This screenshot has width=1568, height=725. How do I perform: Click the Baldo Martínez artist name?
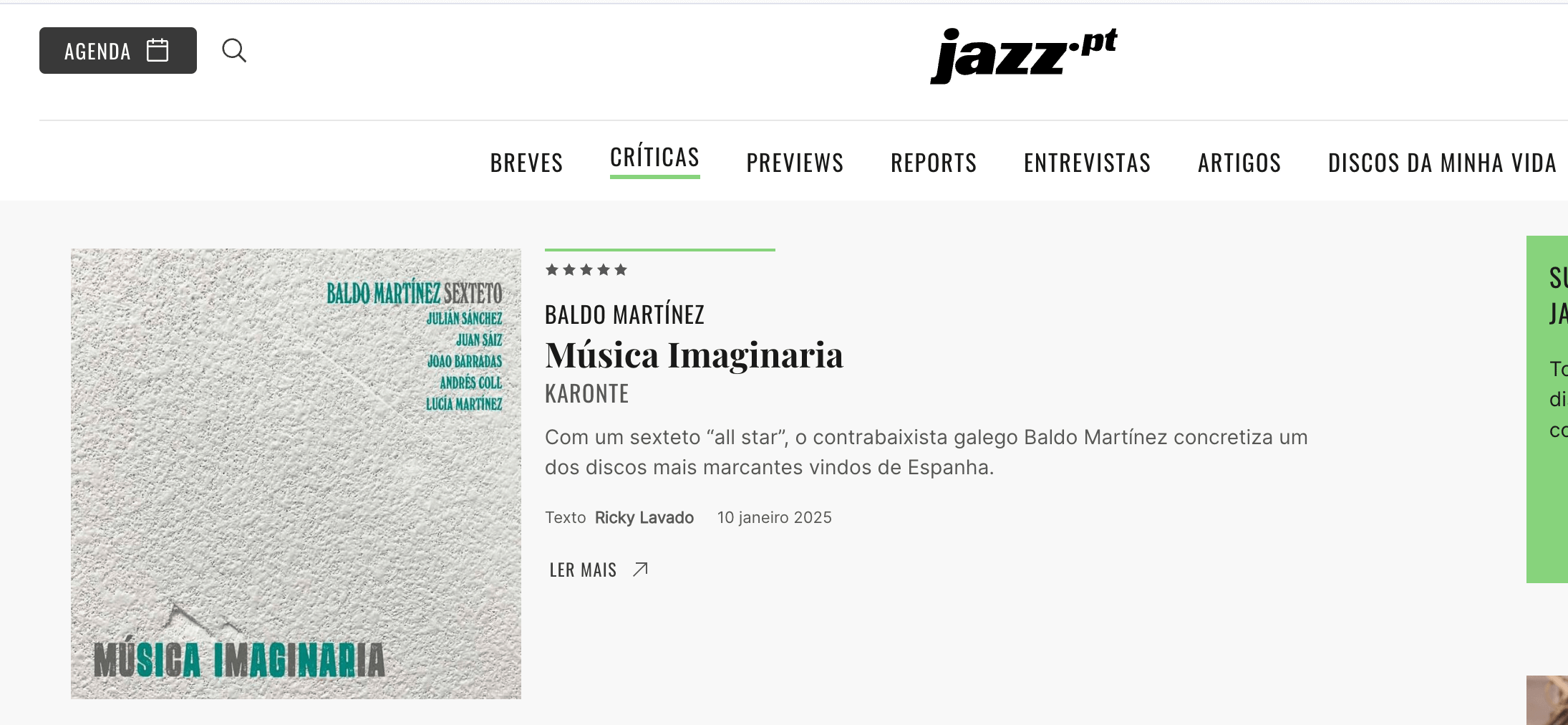625,315
